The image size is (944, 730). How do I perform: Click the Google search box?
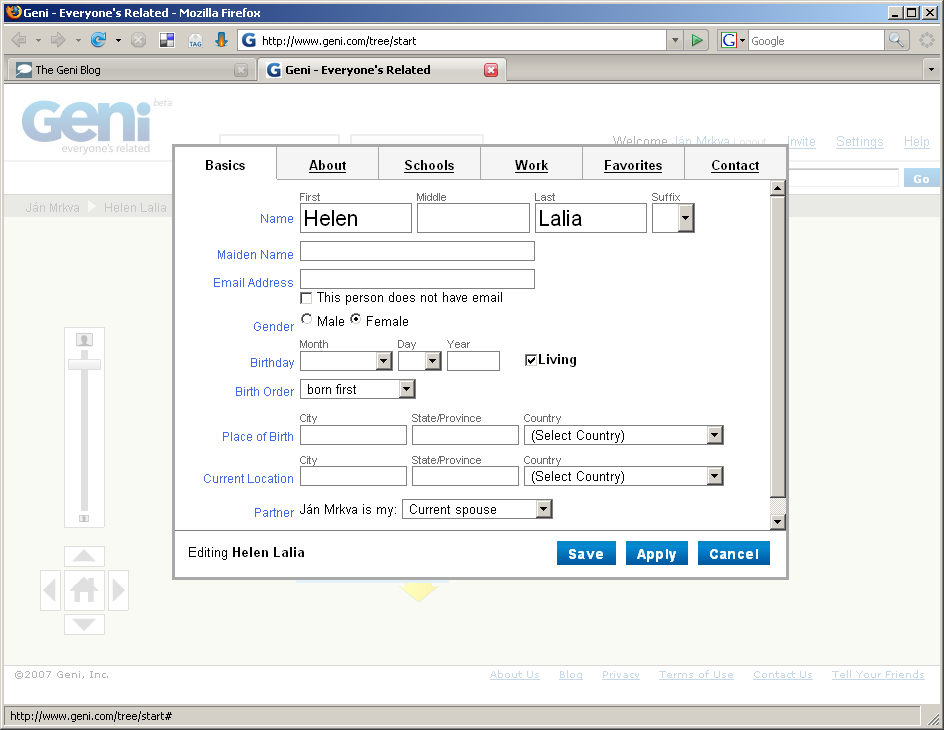(816, 40)
